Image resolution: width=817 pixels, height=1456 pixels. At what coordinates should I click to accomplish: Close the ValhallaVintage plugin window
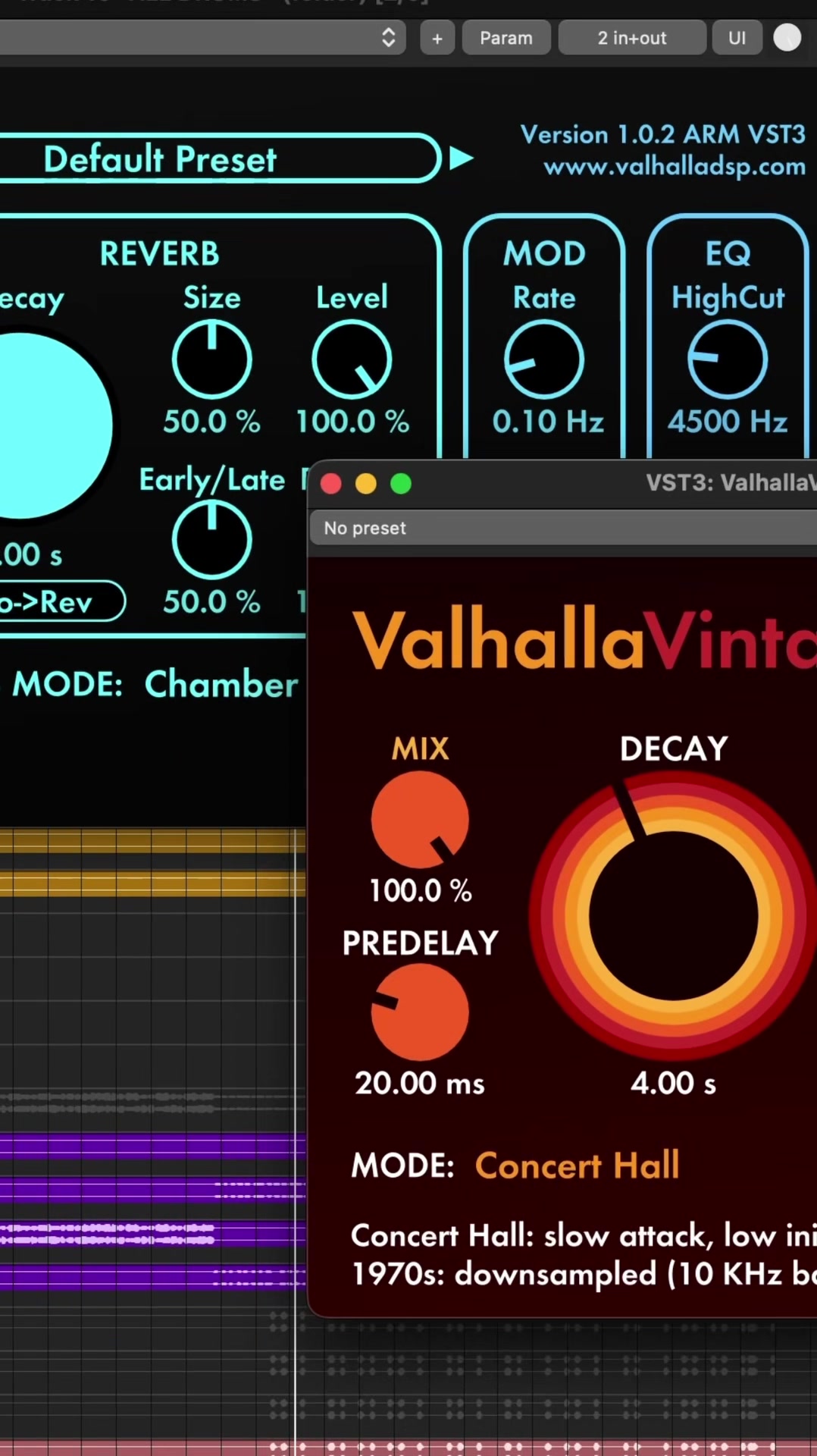(331, 483)
